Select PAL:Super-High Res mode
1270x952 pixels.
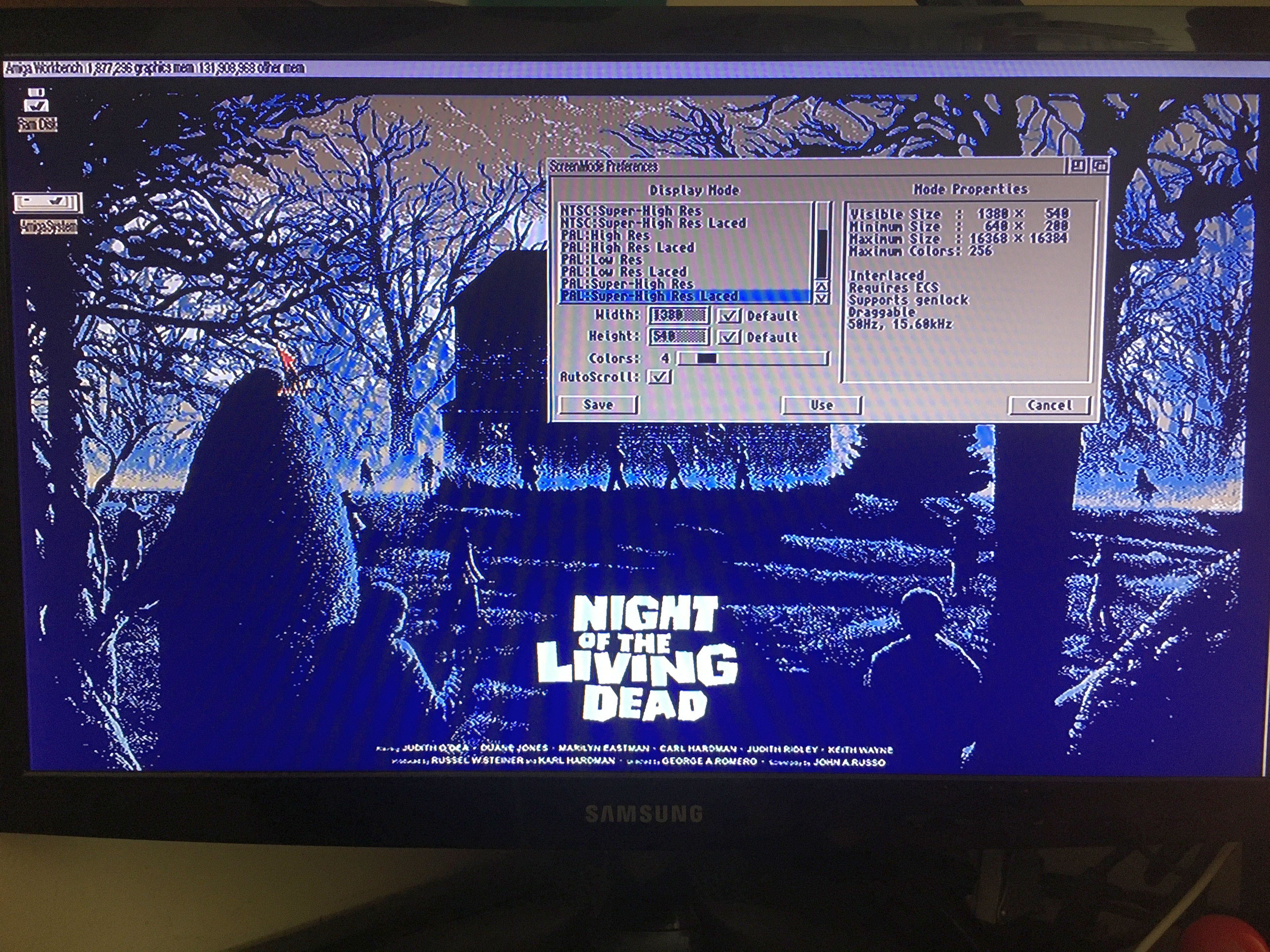686,283
